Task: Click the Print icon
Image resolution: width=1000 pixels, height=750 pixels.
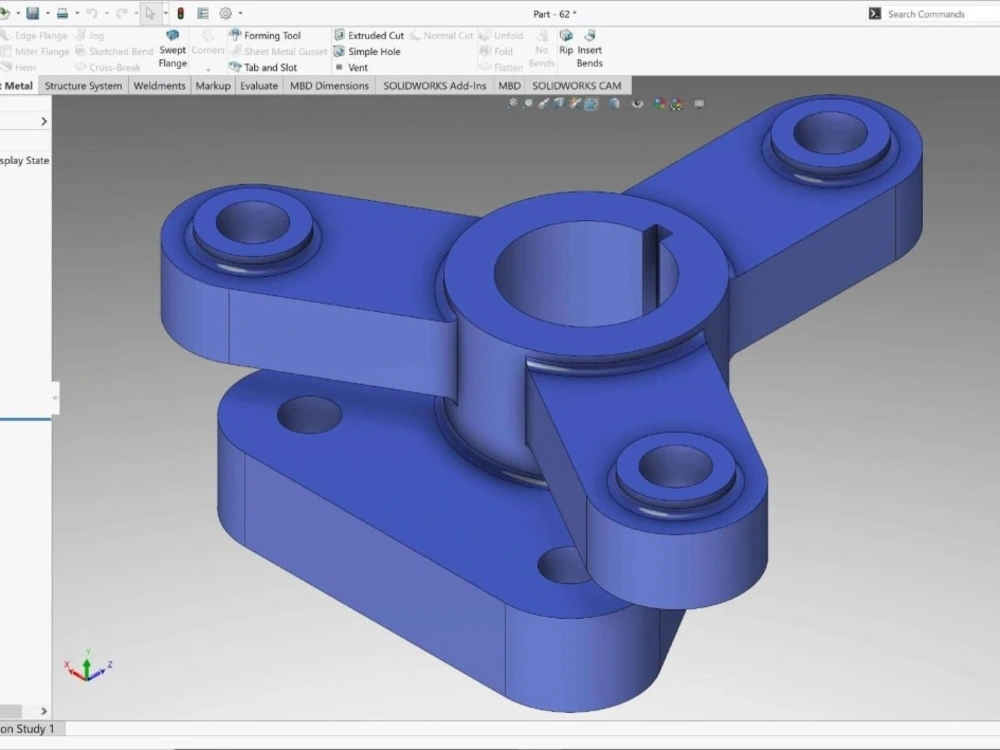Action: 62,13
